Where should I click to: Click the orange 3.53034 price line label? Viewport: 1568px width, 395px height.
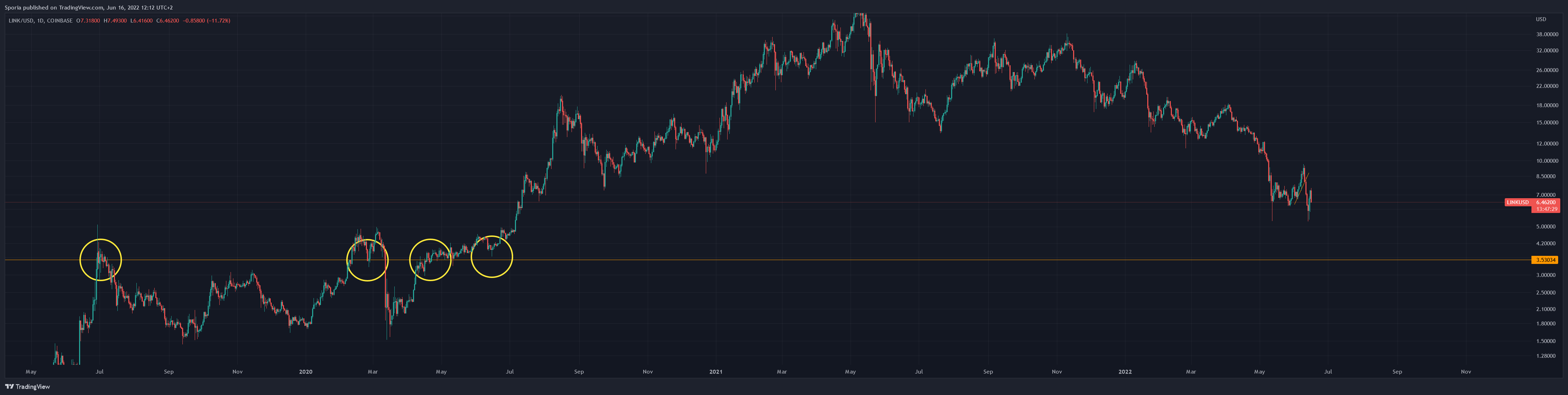(1545, 260)
